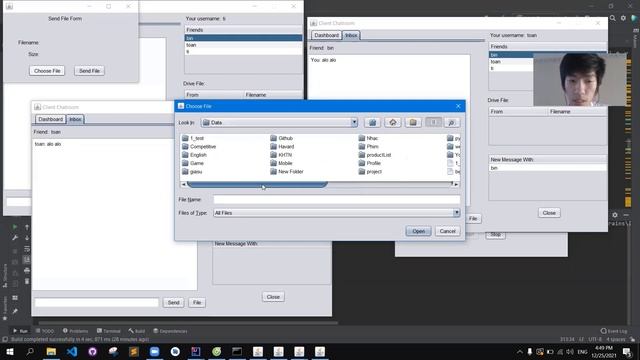Select friend toan in top-left Friends list

tap(243, 45)
